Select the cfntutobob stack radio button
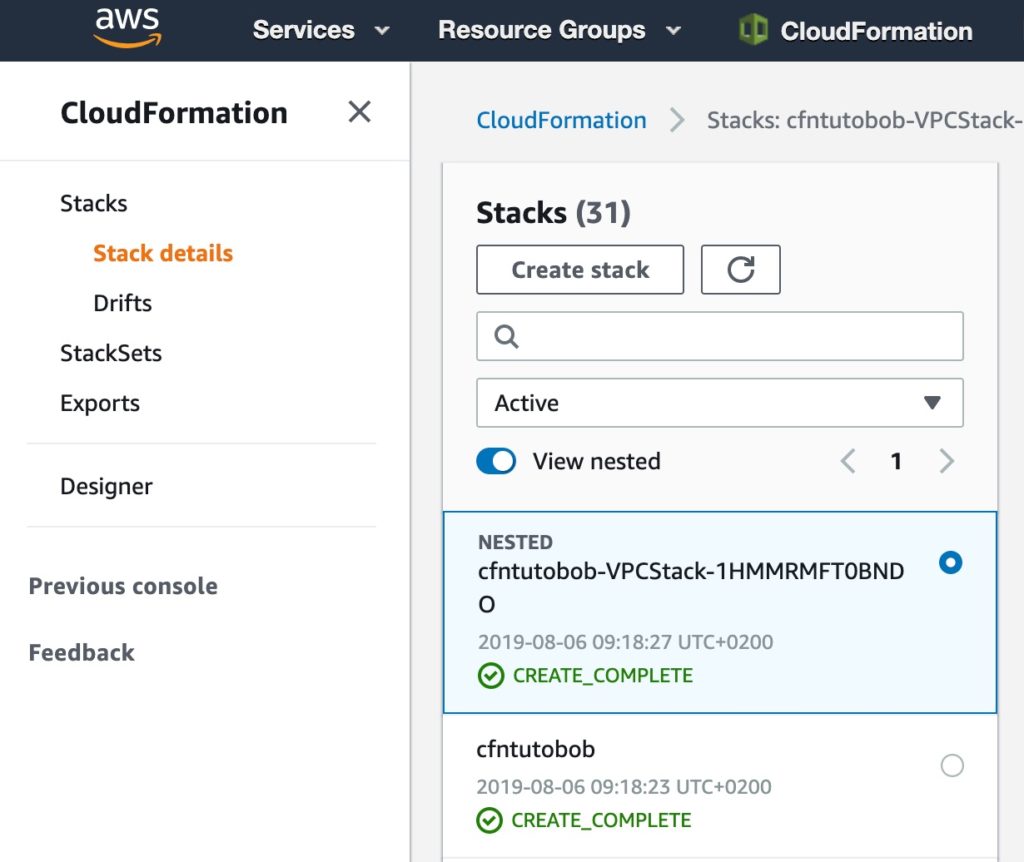The image size is (1024, 862). (952, 765)
